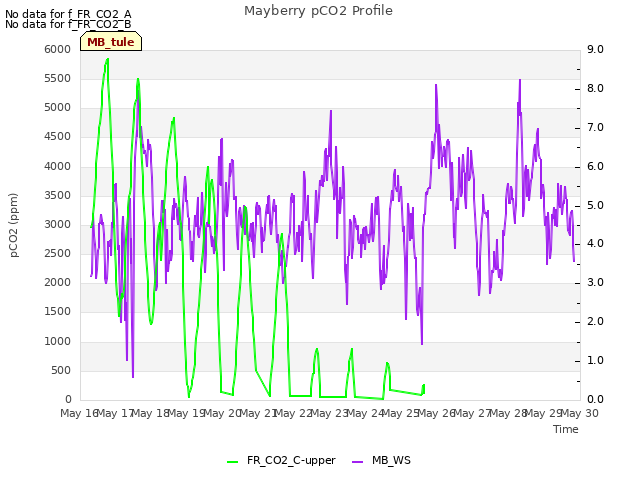Click the chart title Mayberry pCO2 Profile
The width and height of the screenshot is (640, 480).
(318, 11)
